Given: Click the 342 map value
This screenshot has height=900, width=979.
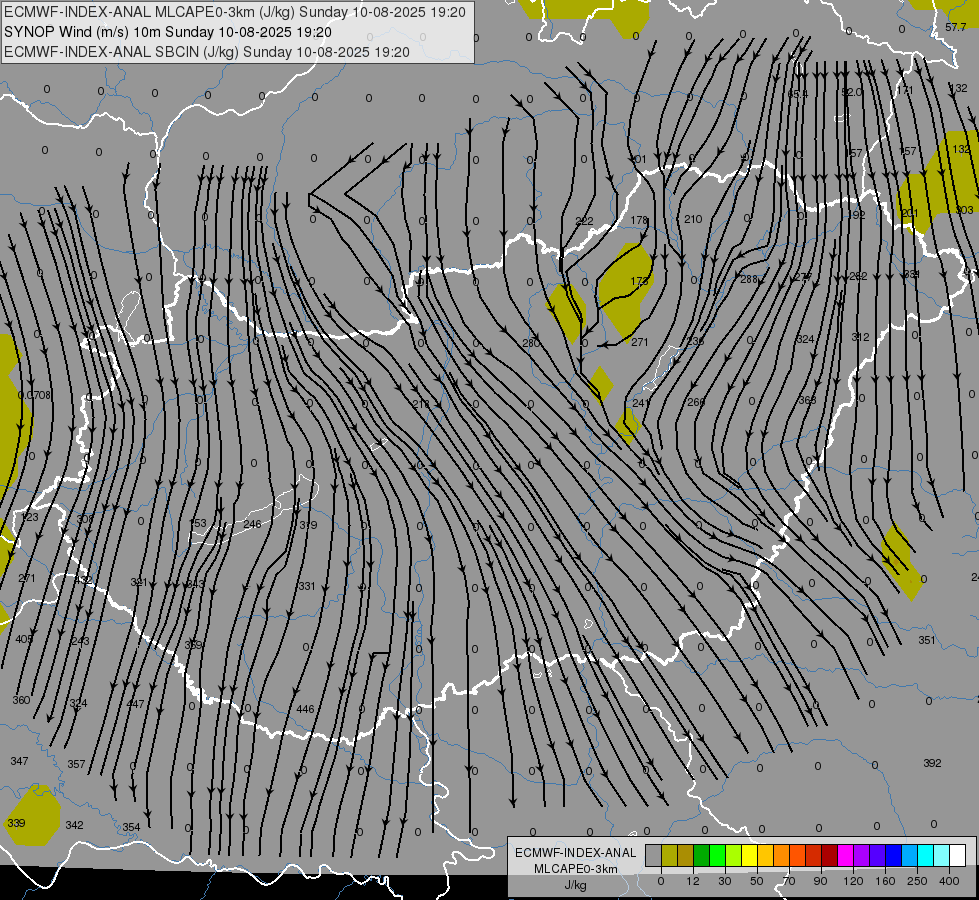Looking at the screenshot, I should tap(74, 824).
